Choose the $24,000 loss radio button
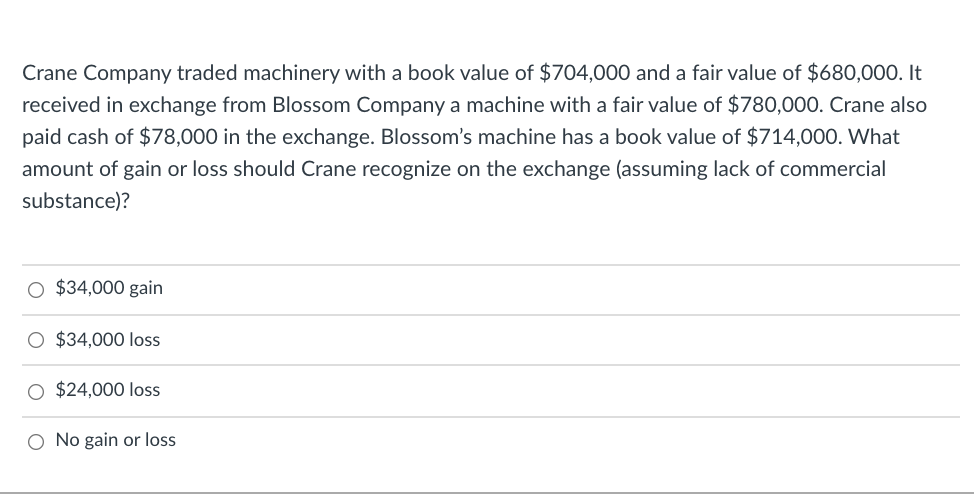974x500 pixels. (36, 391)
